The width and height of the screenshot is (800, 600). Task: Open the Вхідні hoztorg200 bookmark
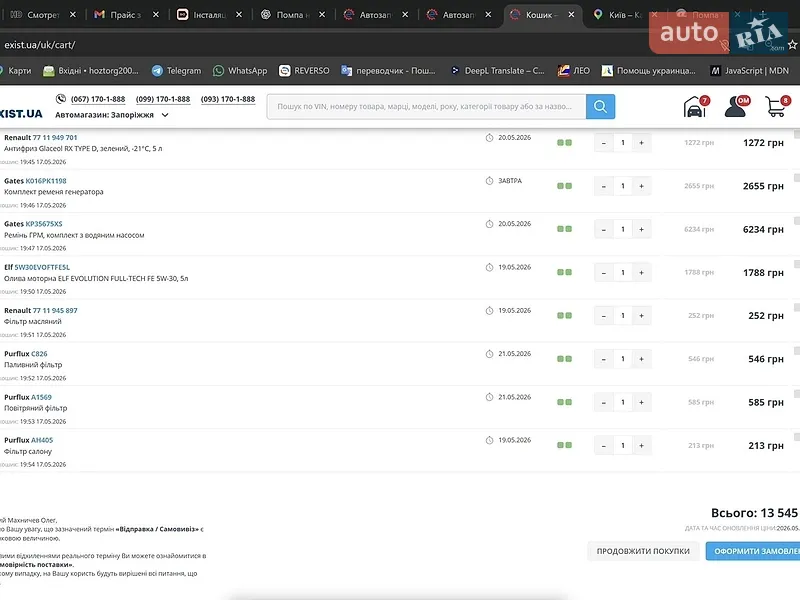(x=91, y=71)
